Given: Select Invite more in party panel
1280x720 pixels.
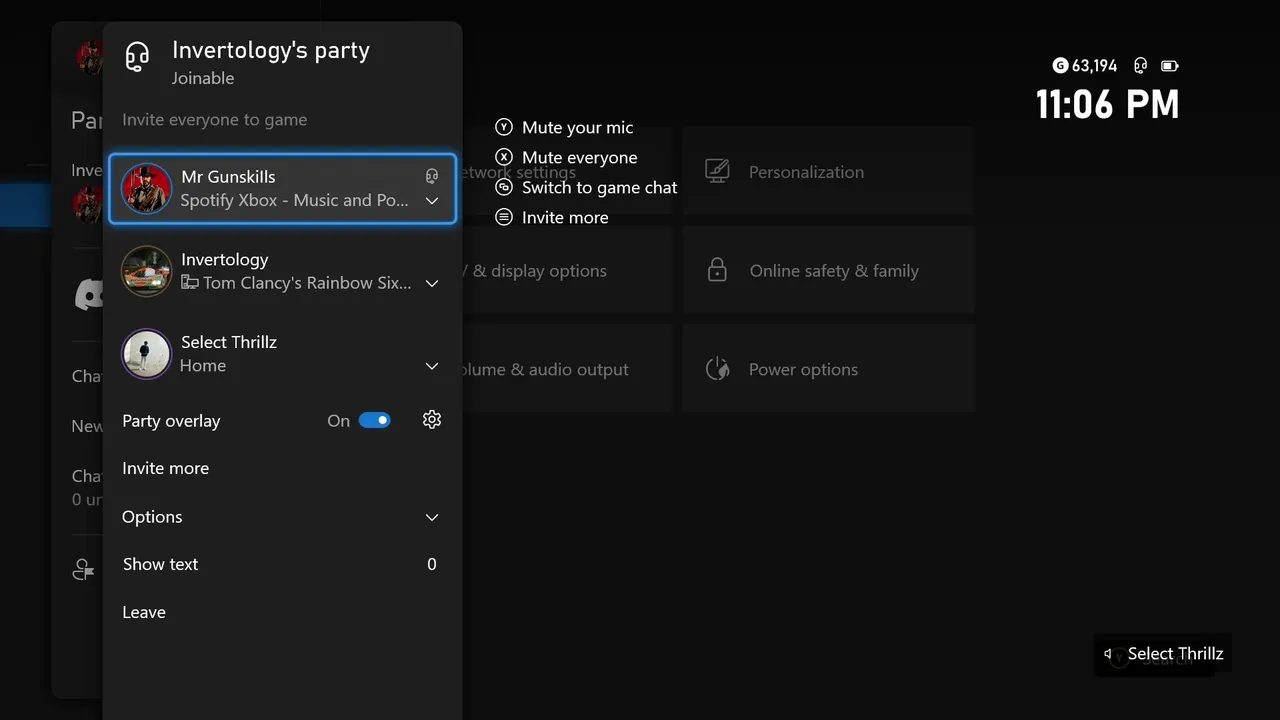Looking at the screenshot, I should point(166,468).
